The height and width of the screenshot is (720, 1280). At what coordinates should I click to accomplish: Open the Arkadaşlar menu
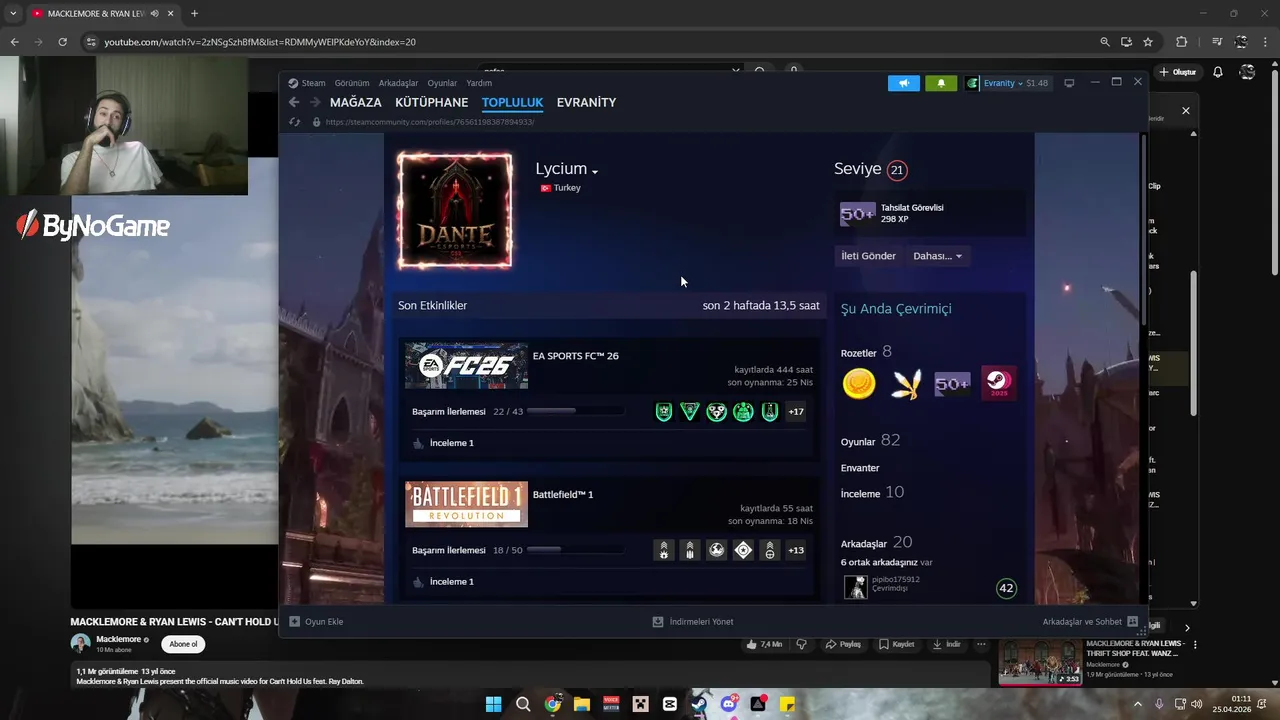398,83
